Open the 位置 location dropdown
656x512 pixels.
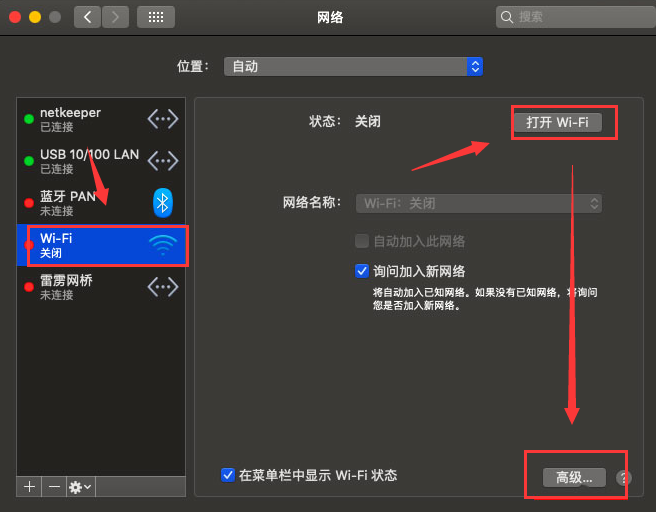353,66
